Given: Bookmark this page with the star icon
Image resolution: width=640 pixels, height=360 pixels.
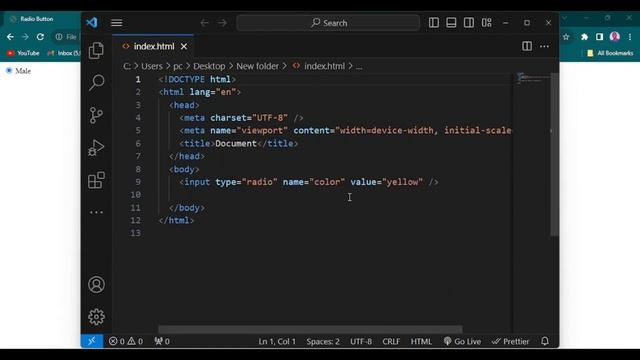Looking at the screenshot, I should (x=566, y=37).
